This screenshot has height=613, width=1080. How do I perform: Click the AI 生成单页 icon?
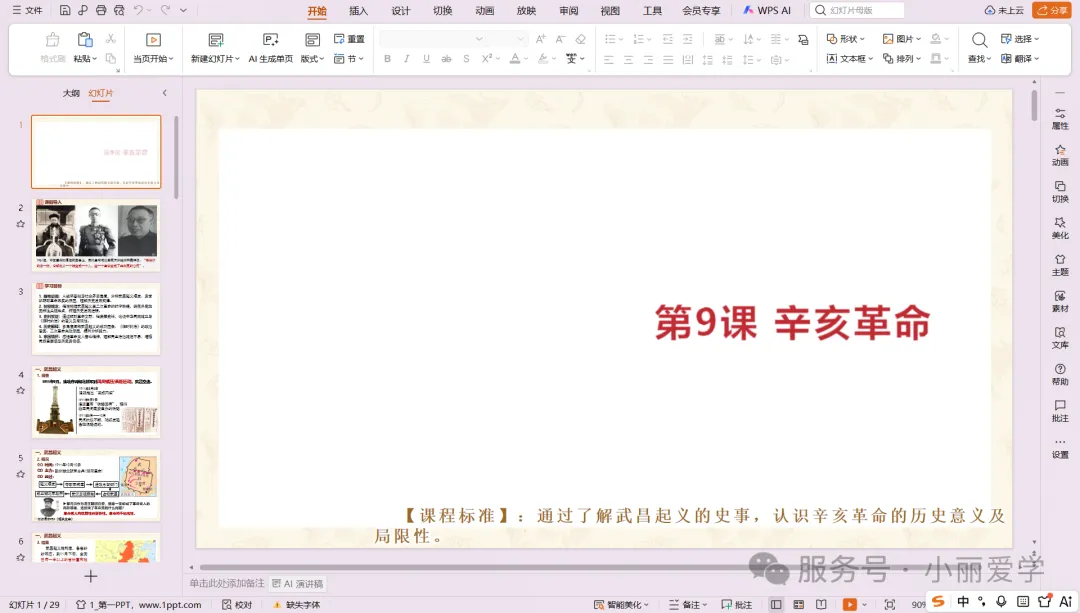pyautogui.click(x=271, y=40)
